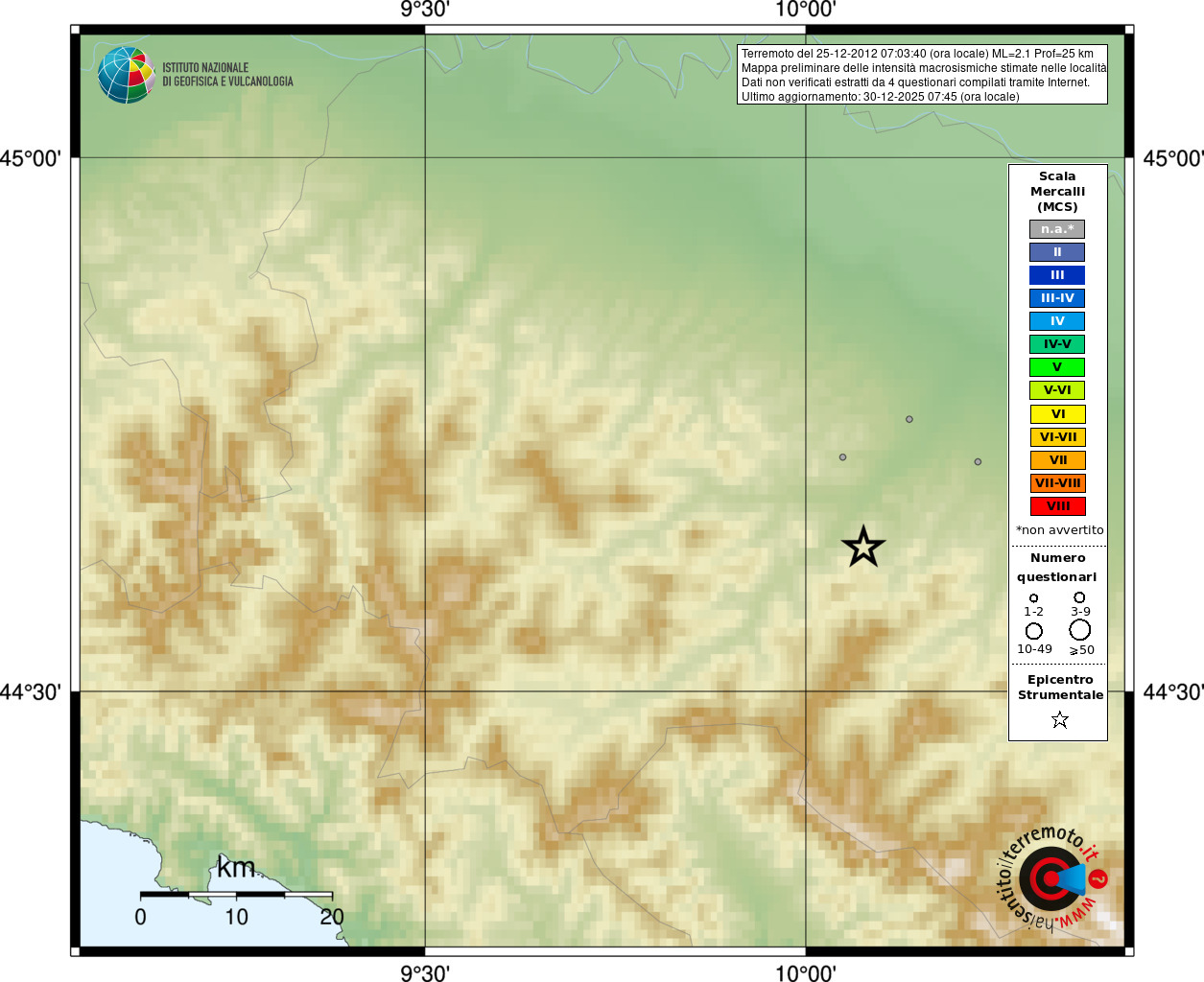1204x982 pixels.
Task: Click the bottom 9°30' longitude label
Action: coord(425,973)
